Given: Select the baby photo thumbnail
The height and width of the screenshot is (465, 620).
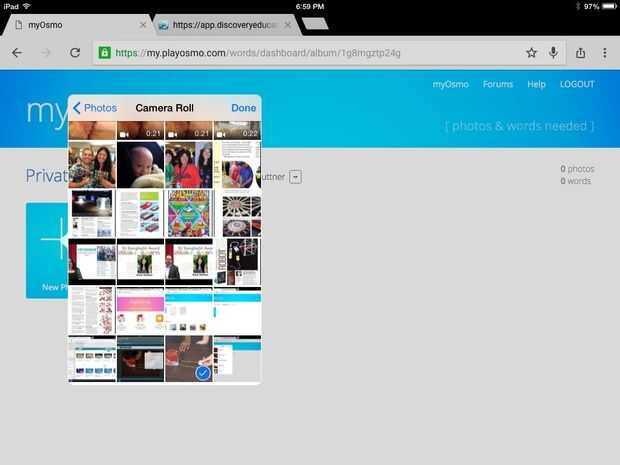Looking at the screenshot, I should (x=140, y=165).
